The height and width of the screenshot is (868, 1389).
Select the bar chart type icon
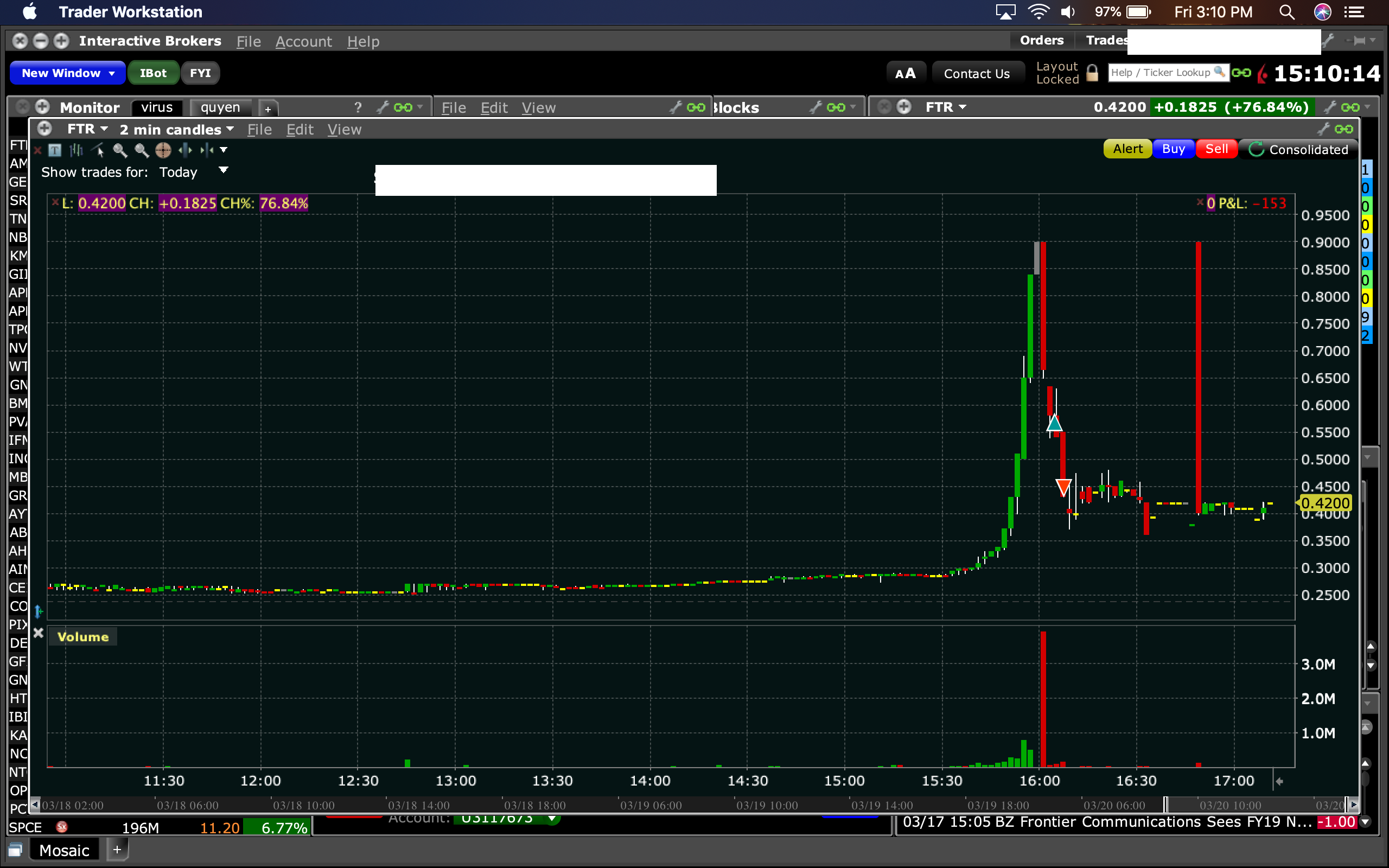coord(77,150)
